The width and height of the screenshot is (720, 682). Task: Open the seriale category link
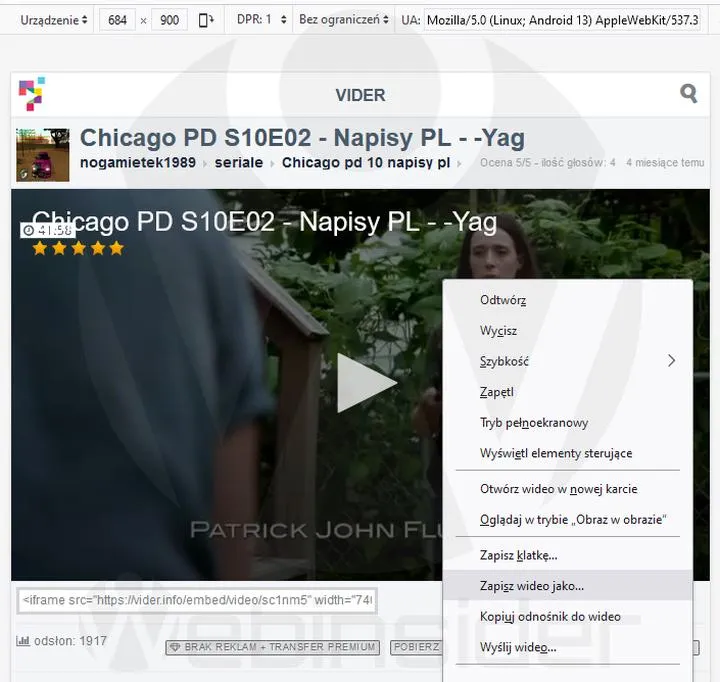pyautogui.click(x=239, y=163)
